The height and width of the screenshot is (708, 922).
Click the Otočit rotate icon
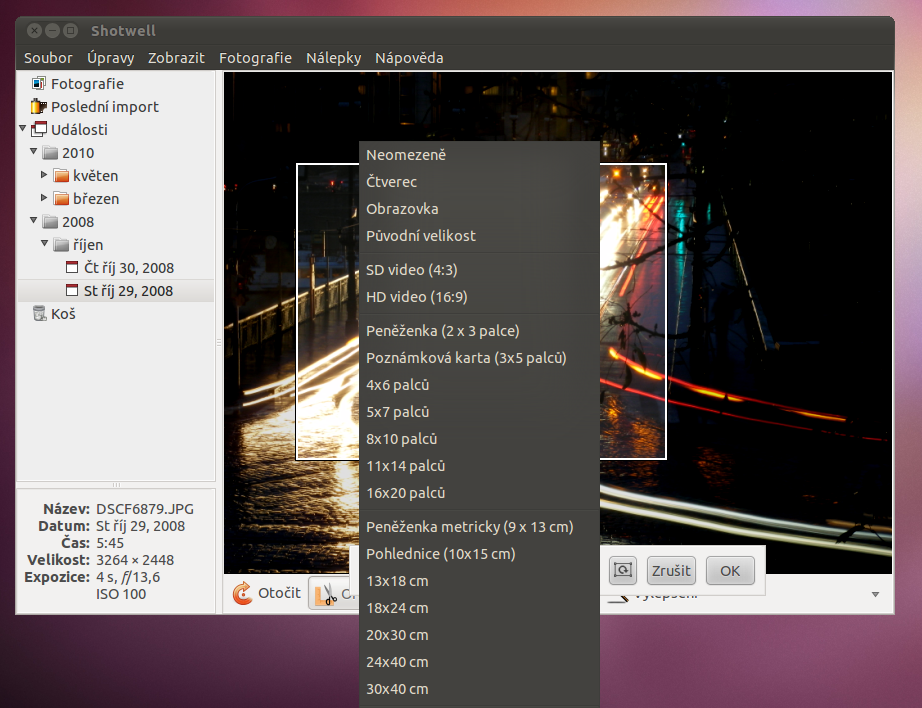pos(242,594)
